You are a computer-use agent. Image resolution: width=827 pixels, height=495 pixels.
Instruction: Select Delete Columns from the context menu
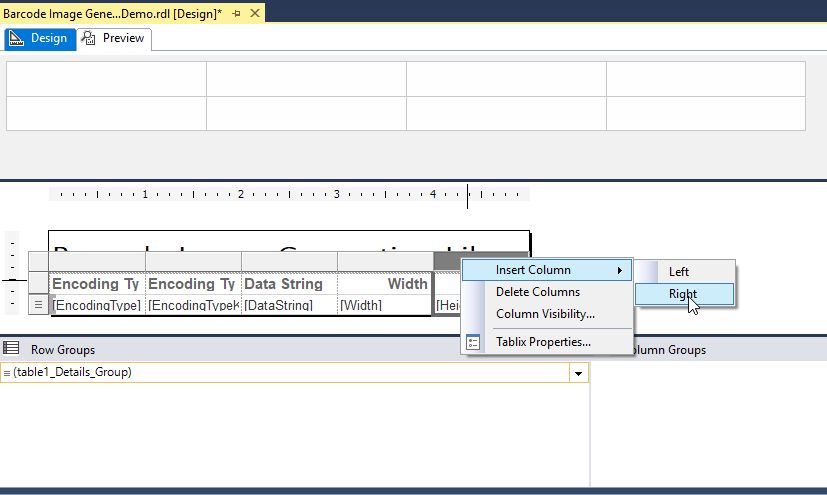pos(546,292)
